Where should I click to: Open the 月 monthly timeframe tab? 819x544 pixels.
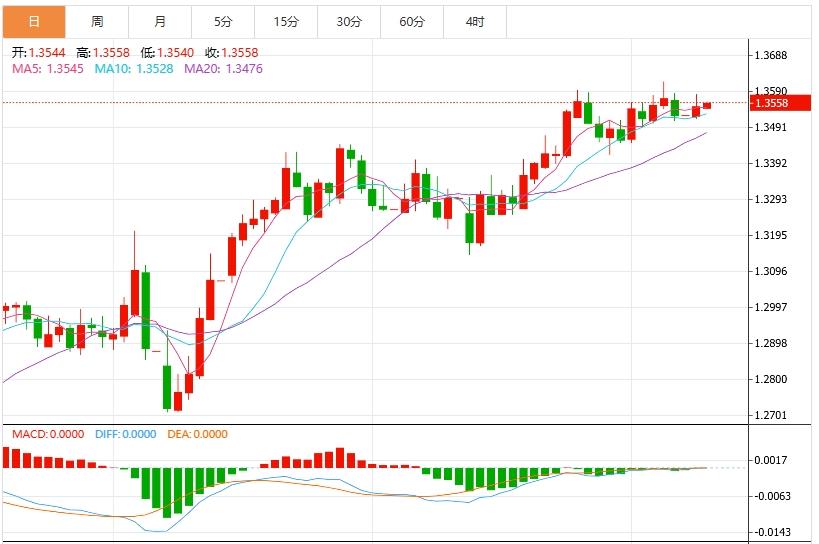point(160,21)
